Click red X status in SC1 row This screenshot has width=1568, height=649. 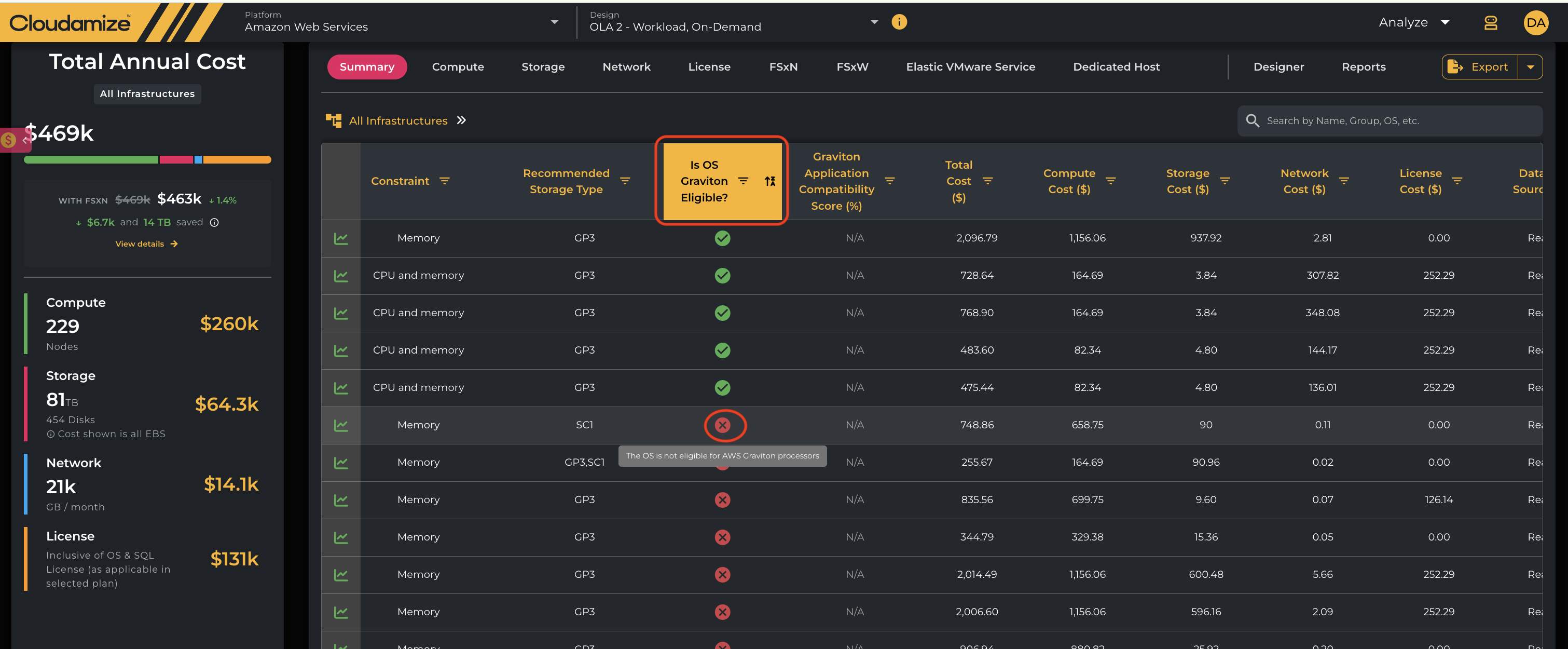click(x=723, y=425)
